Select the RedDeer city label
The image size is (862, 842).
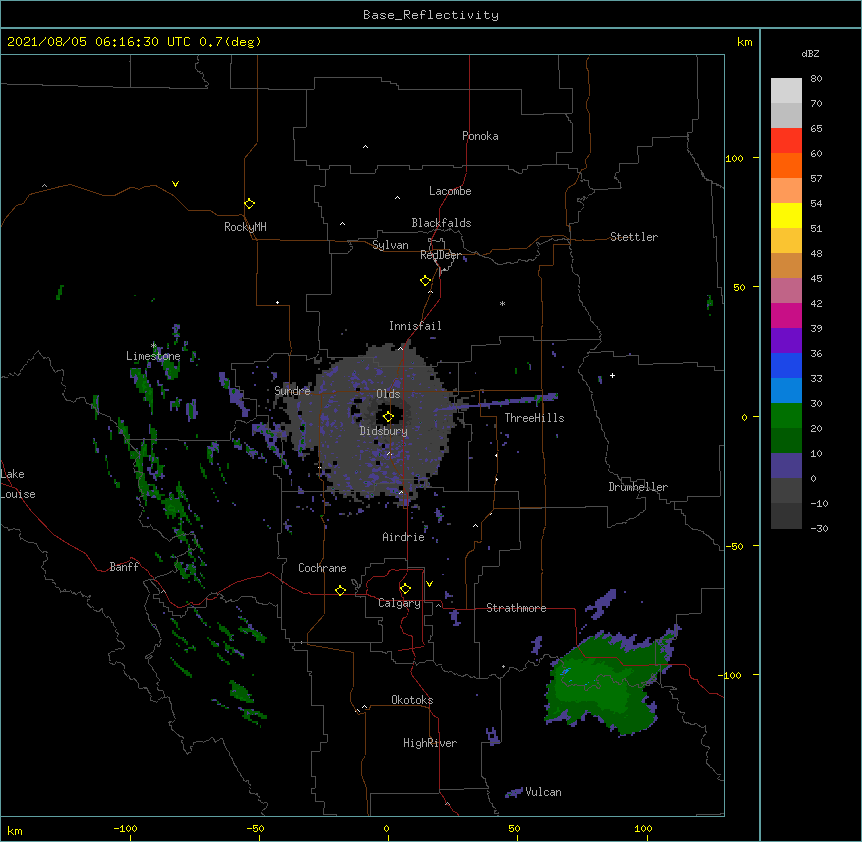(x=440, y=255)
